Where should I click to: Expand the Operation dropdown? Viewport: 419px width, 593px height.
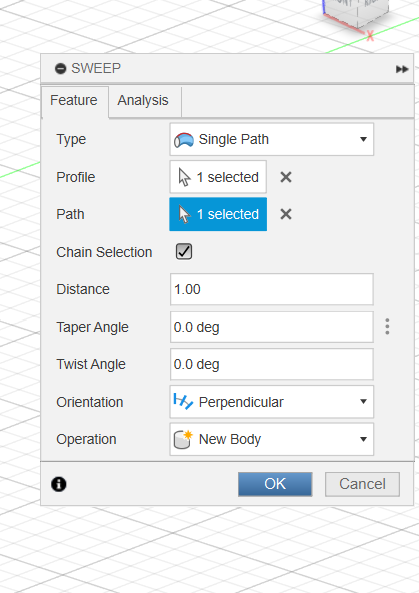tap(363, 439)
